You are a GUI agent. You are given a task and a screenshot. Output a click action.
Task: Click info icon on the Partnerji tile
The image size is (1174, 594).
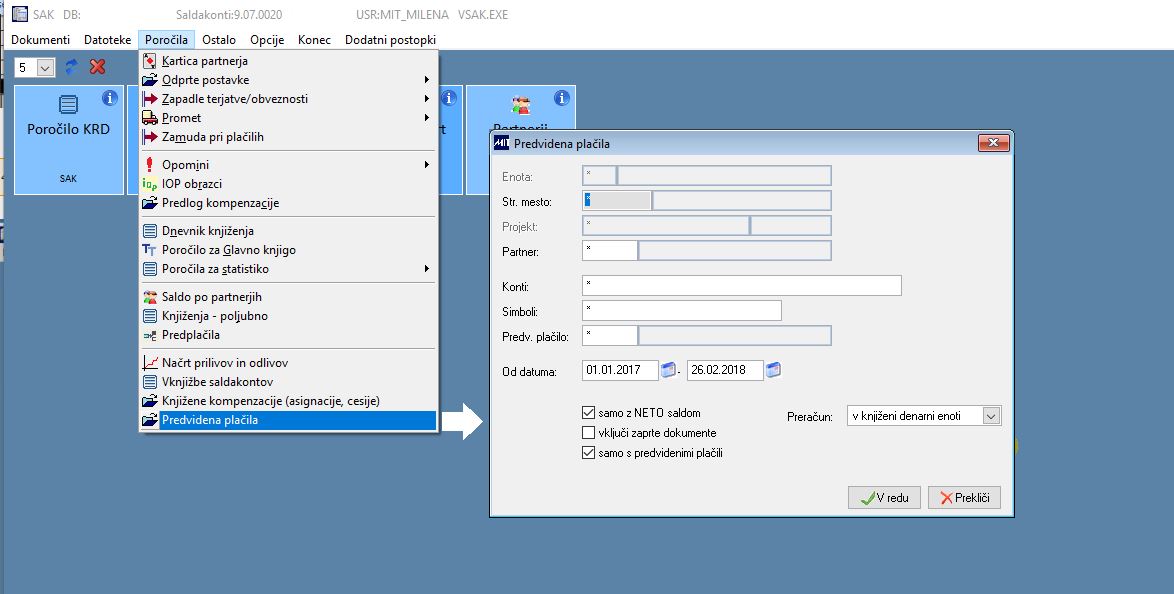pos(562,98)
